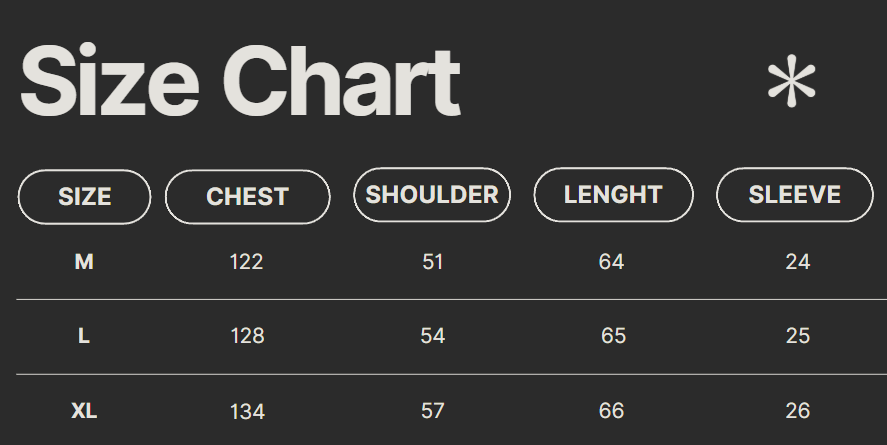
Task: Click length value 64 in M row
Action: pos(611,262)
